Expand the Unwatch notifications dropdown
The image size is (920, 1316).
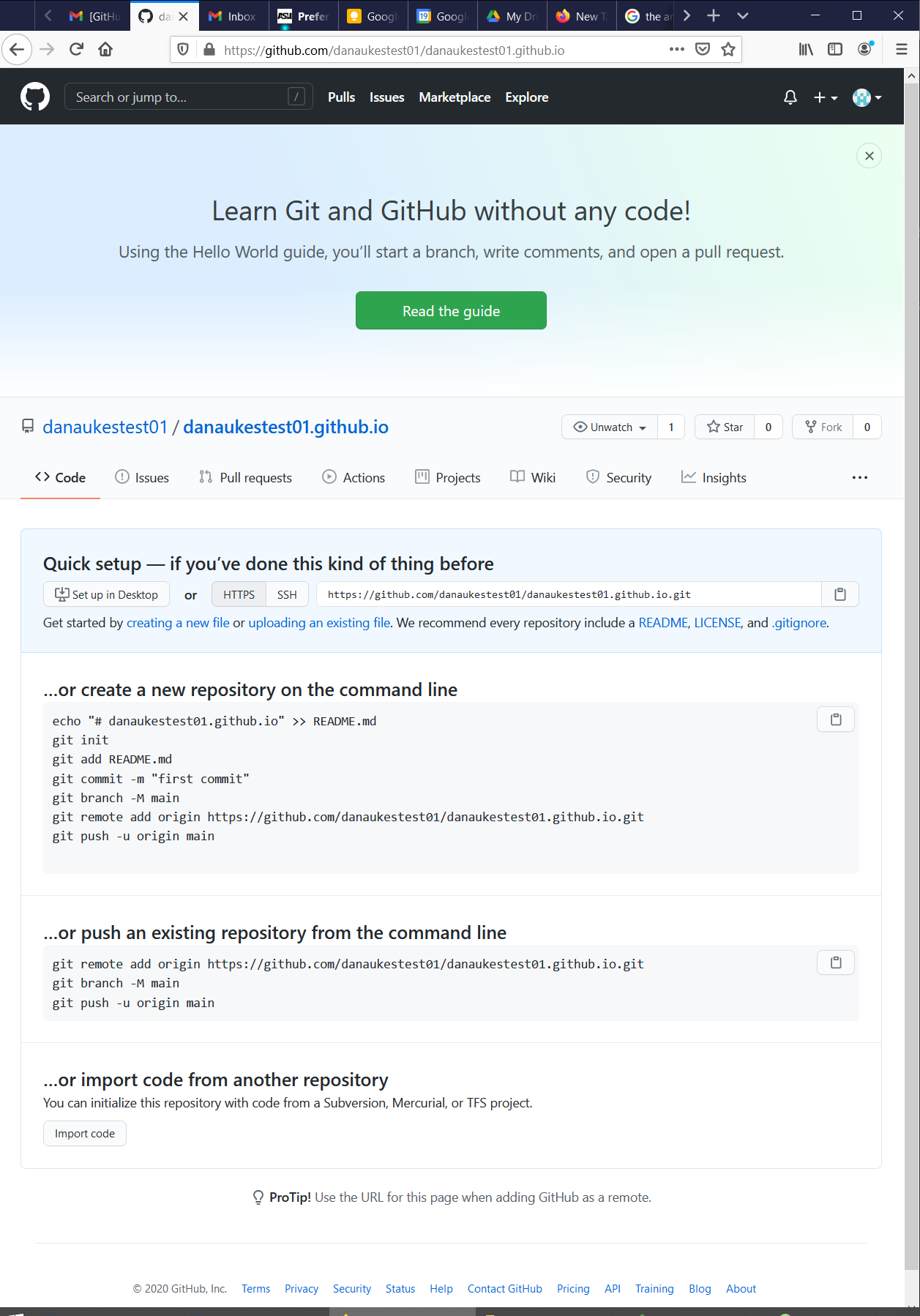point(610,427)
